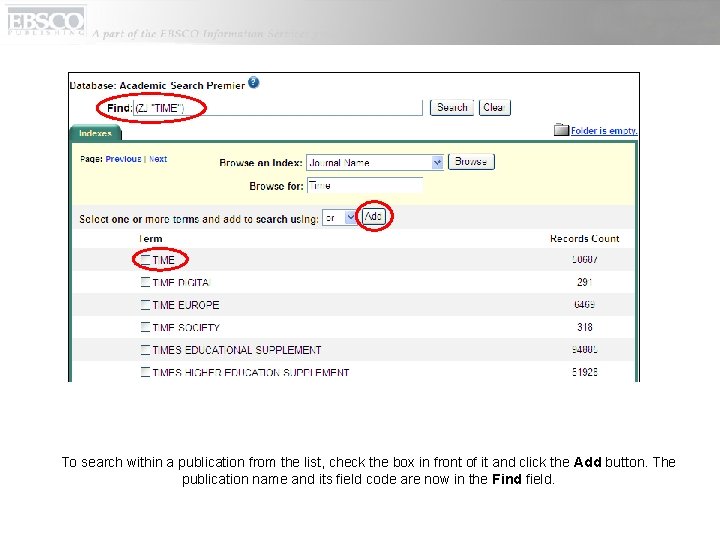The width and height of the screenshot is (720, 540).
Task: Click into the Browse for field
Action: tap(365, 186)
